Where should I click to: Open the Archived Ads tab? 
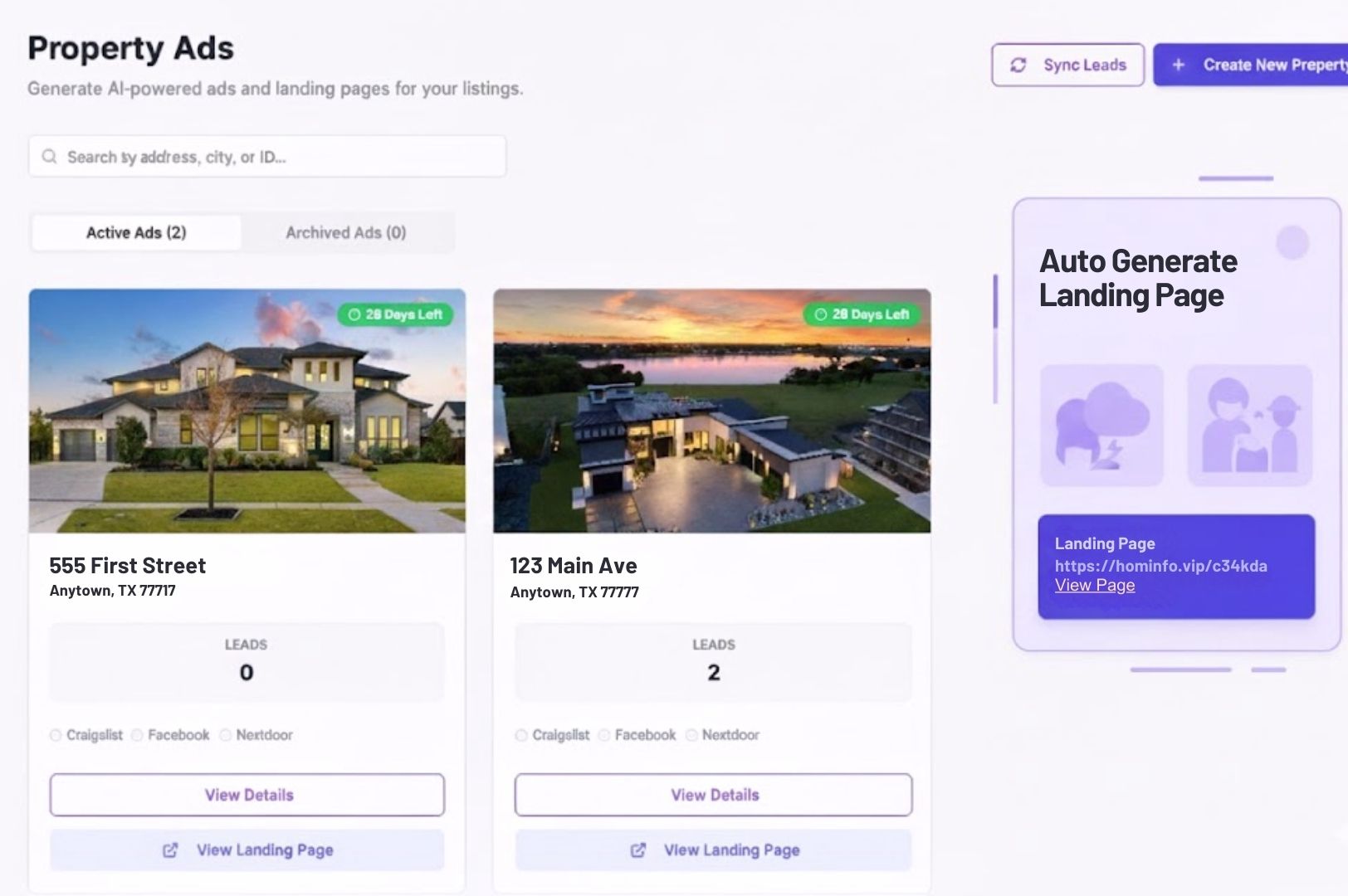(346, 232)
